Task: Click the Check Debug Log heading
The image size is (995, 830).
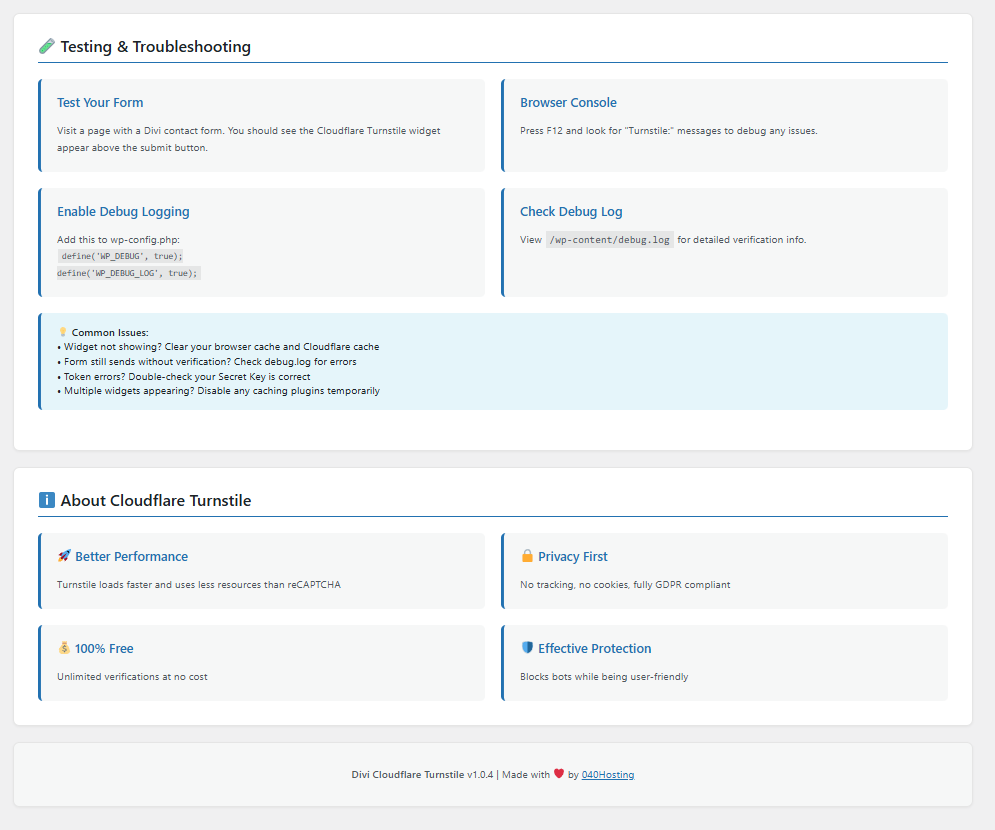Action: [x=571, y=212]
